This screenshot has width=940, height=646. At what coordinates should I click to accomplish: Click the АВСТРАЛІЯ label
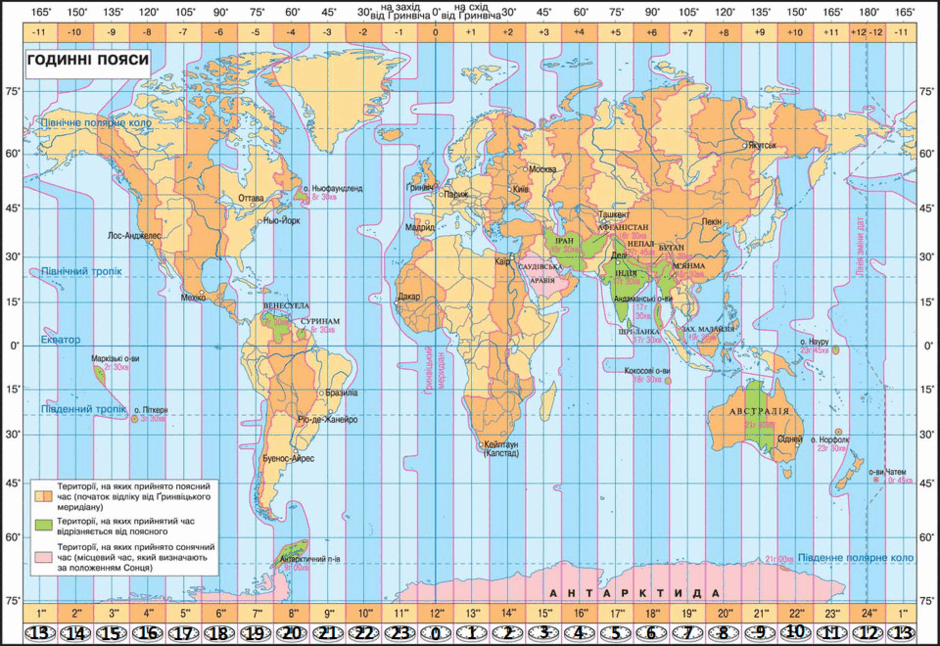click(x=759, y=411)
